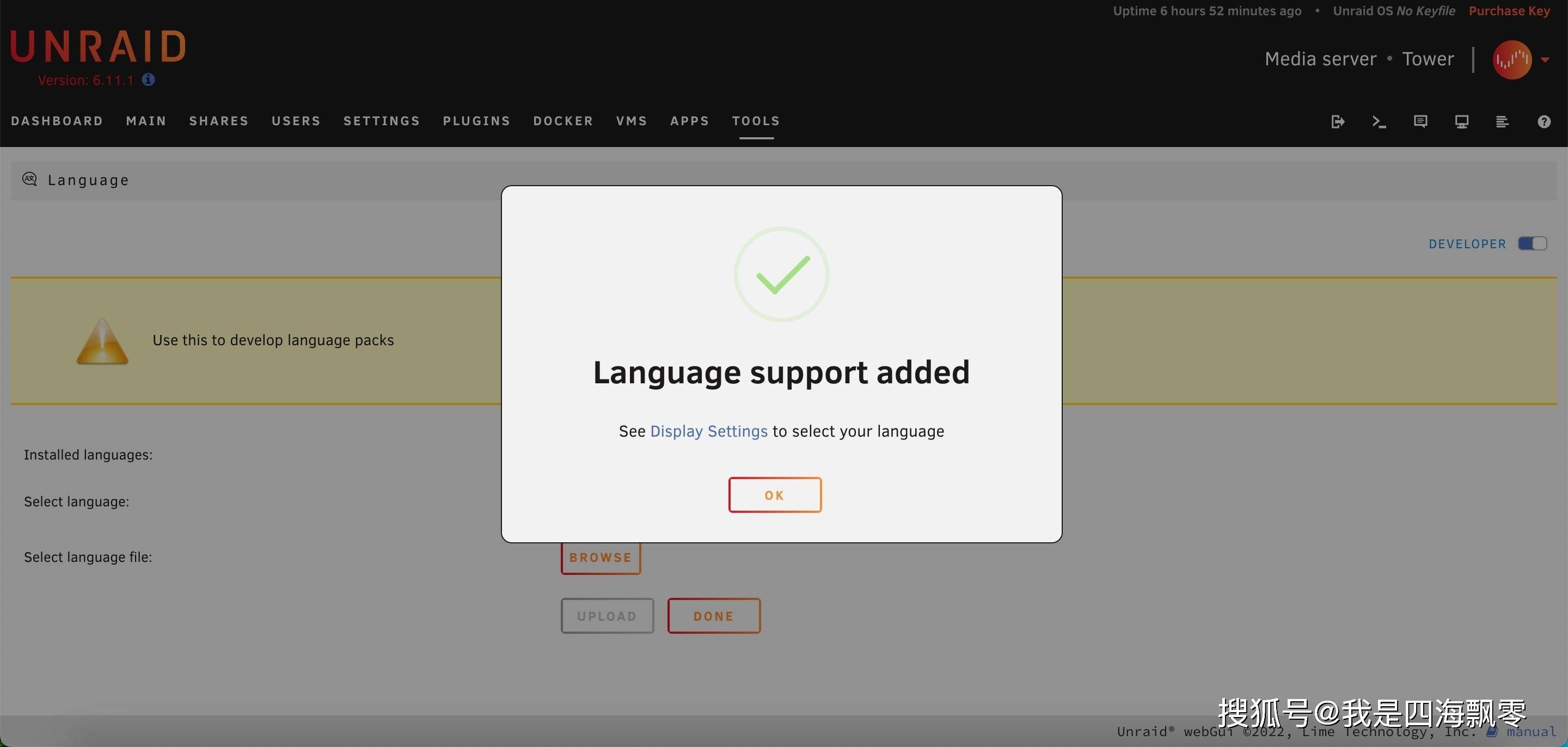Screen dimensions: 1568x747
Task: Click the Tower server name
Action: coord(1428,59)
